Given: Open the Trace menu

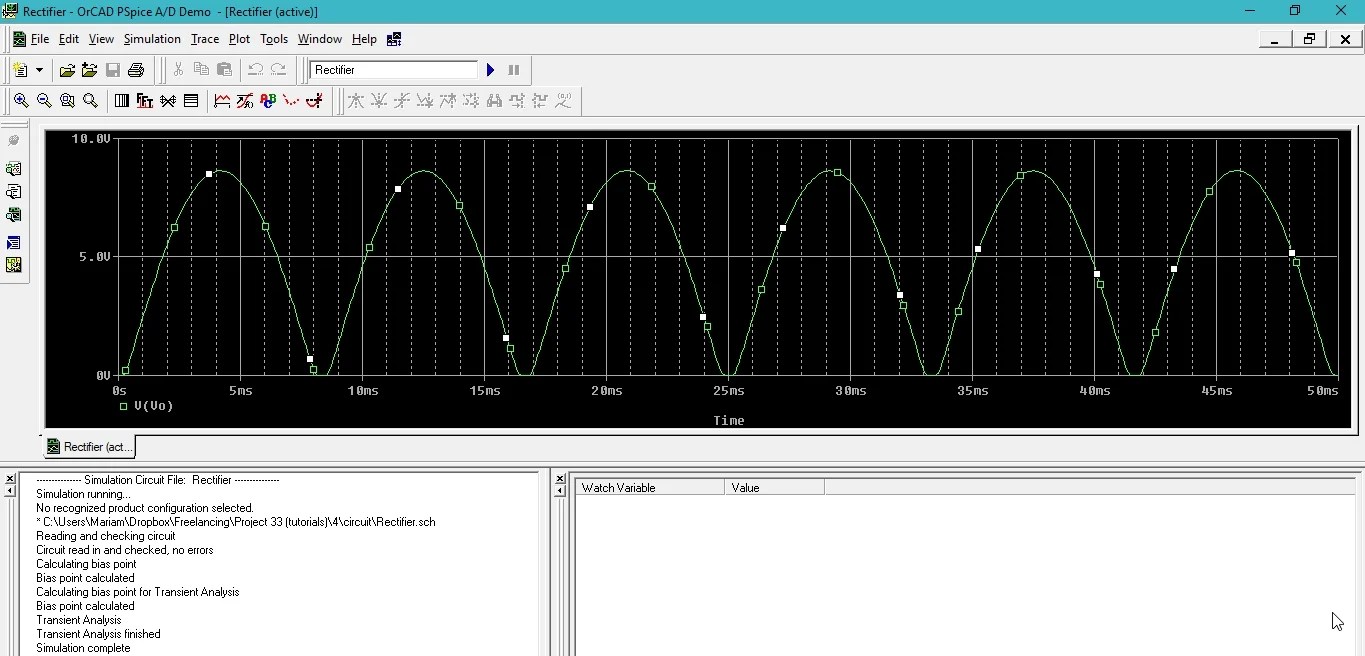Looking at the screenshot, I should (x=204, y=39).
